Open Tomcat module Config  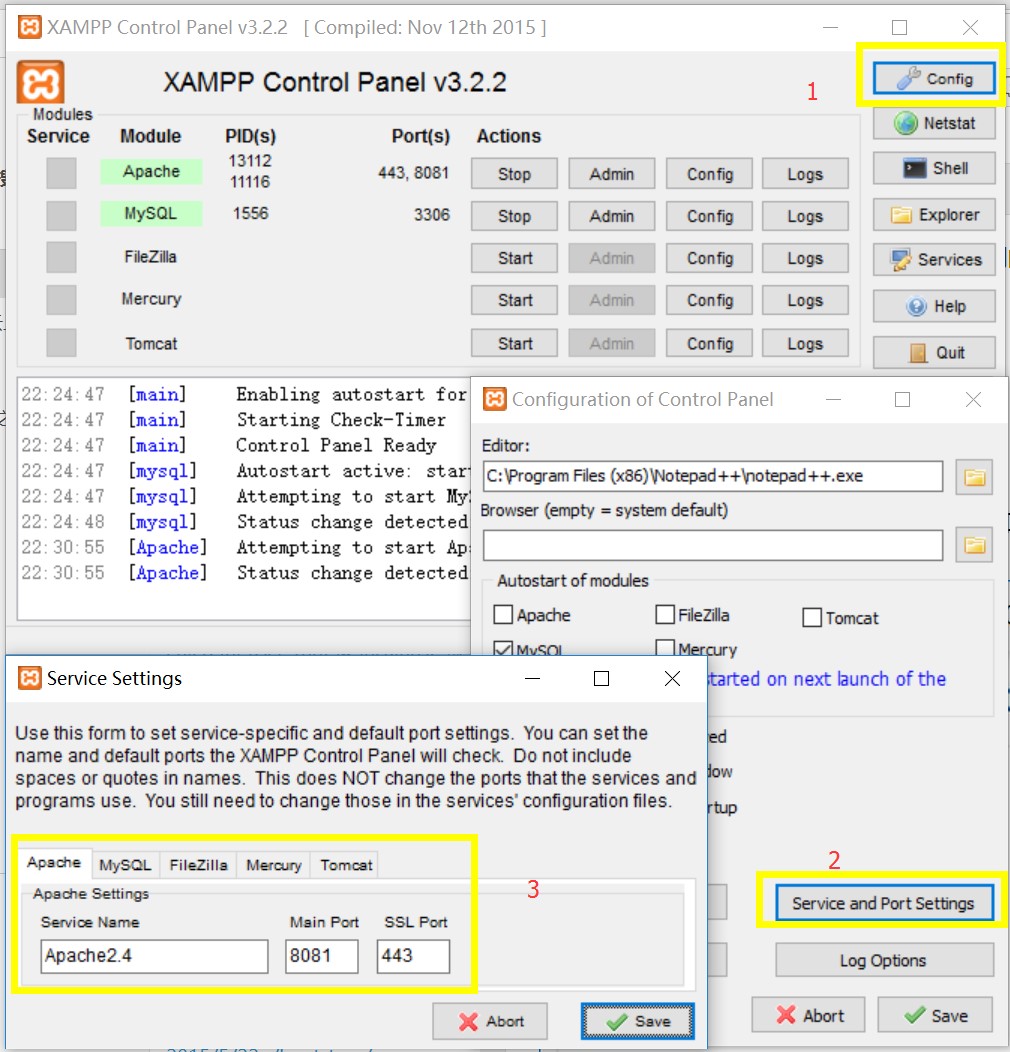click(x=709, y=343)
